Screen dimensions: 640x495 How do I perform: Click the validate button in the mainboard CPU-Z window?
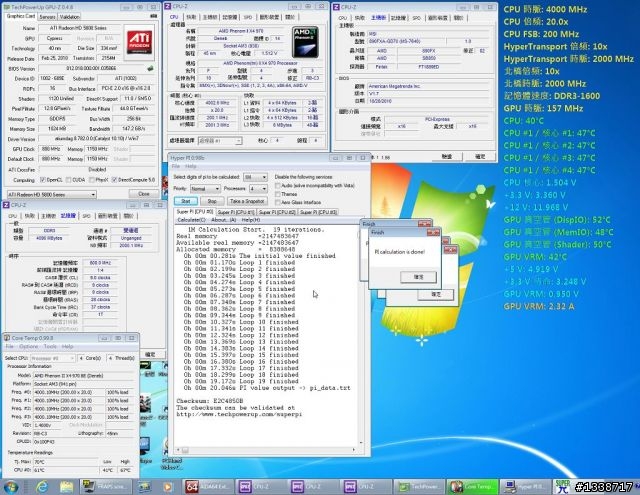tap(447, 156)
